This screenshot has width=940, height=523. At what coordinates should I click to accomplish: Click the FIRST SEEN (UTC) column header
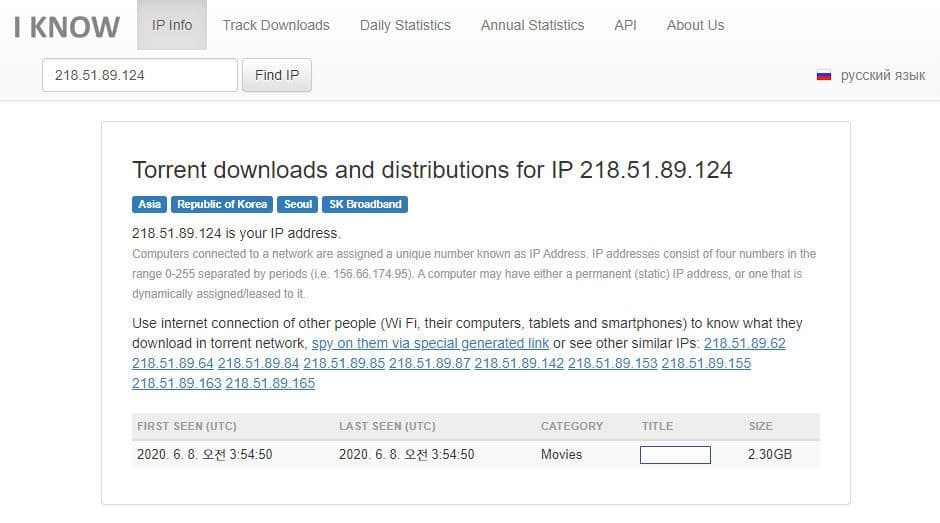click(x=187, y=426)
